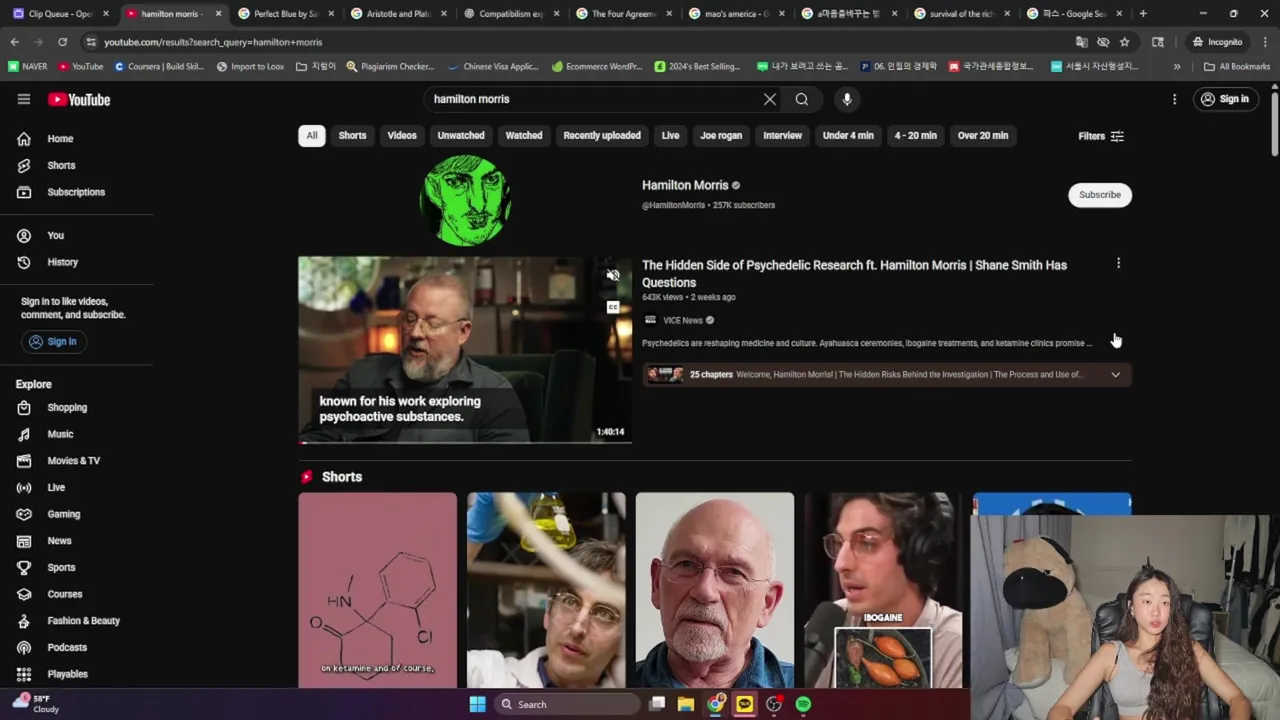Open Subscriptions in the sidebar
This screenshot has width=1280, height=720.
pyautogui.click(x=77, y=192)
